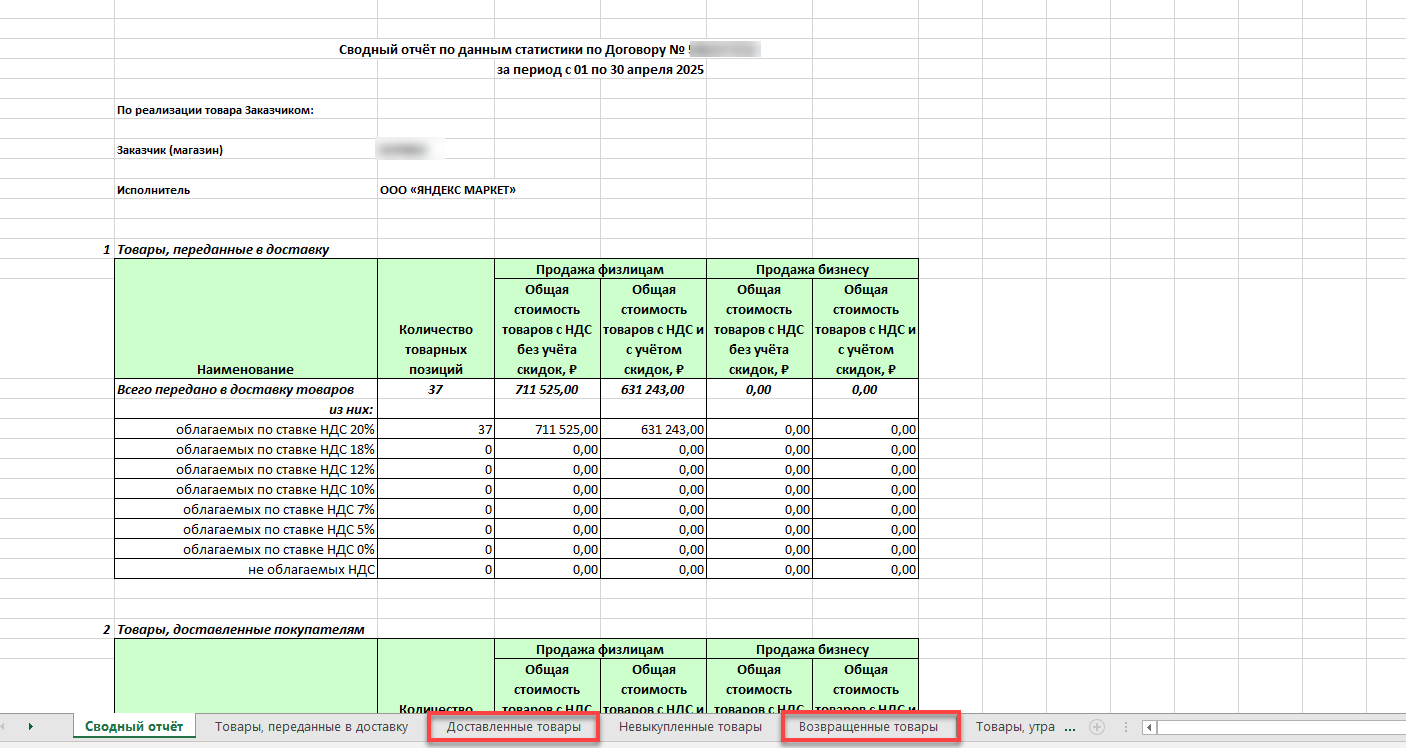
Task: Select row label облагаемых по ставке НДС 18%
Action: click(246, 449)
